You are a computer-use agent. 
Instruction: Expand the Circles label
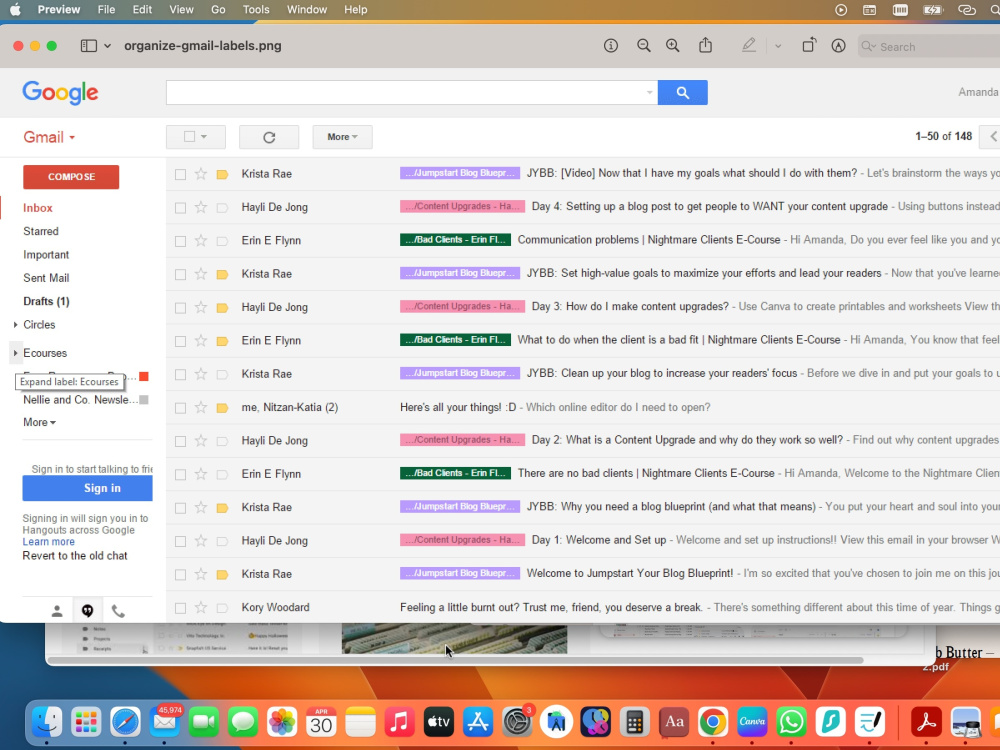15,325
